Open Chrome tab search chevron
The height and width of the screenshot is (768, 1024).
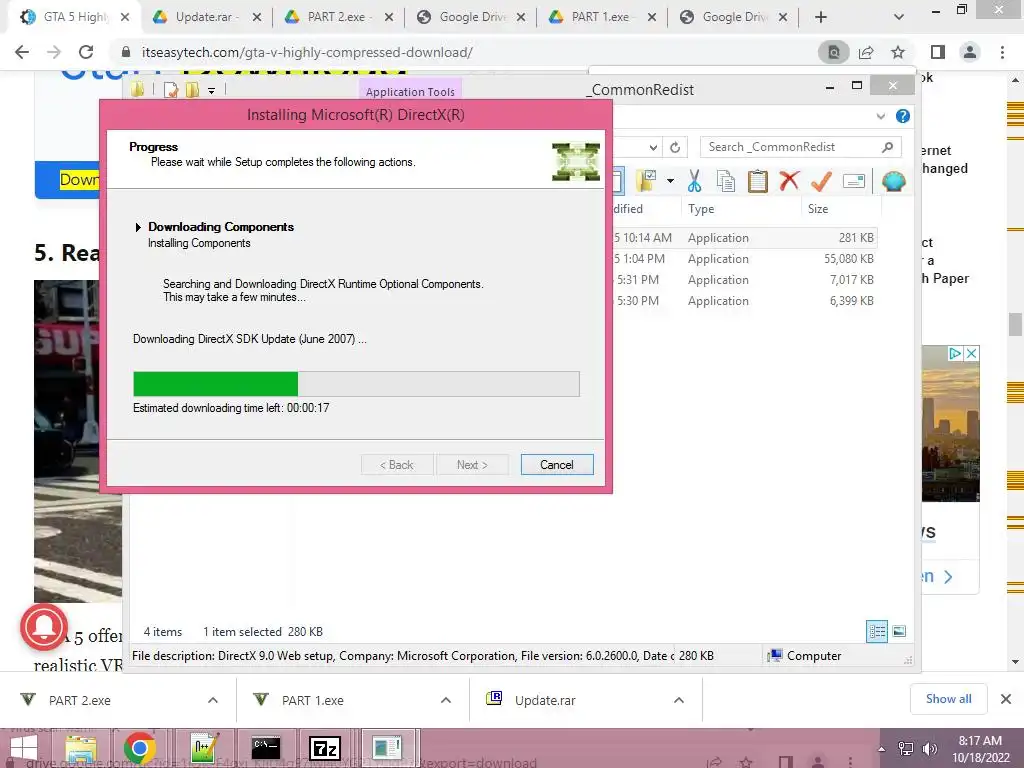pyautogui.click(x=899, y=17)
